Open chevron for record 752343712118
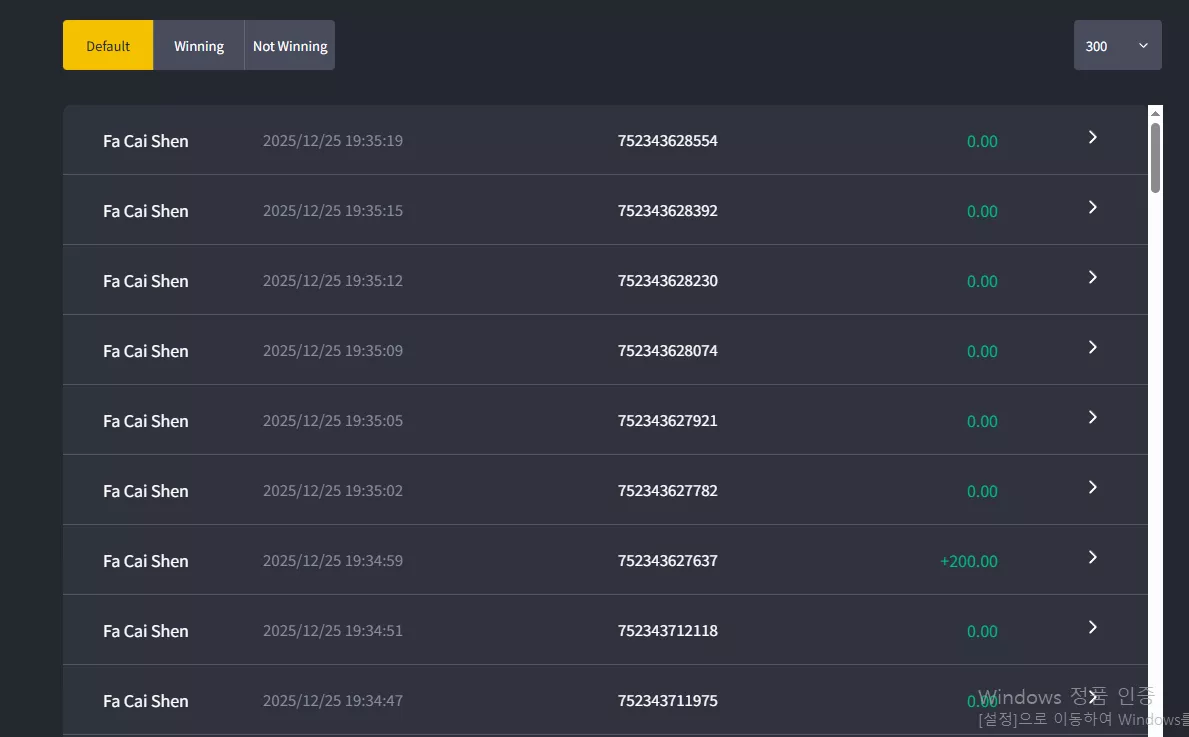Viewport: 1189px width, 737px height. (x=1093, y=627)
